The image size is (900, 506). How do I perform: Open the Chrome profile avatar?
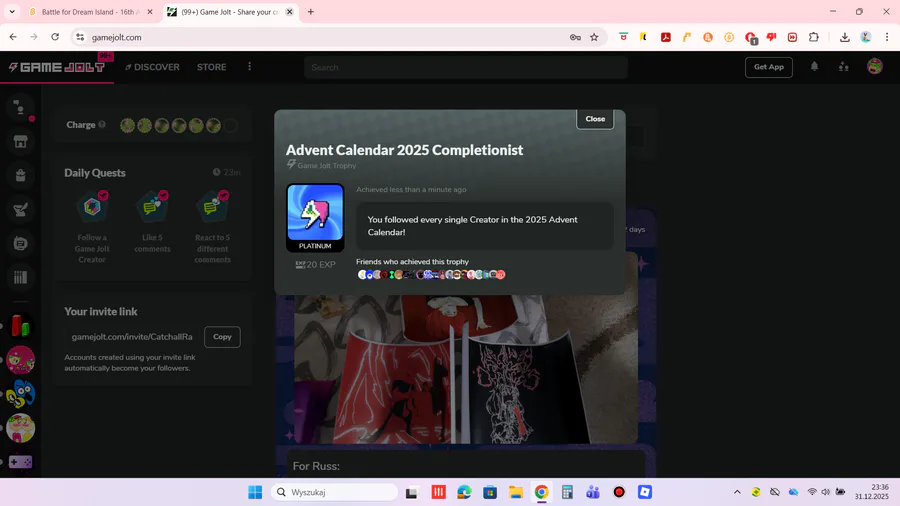[x=866, y=37]
